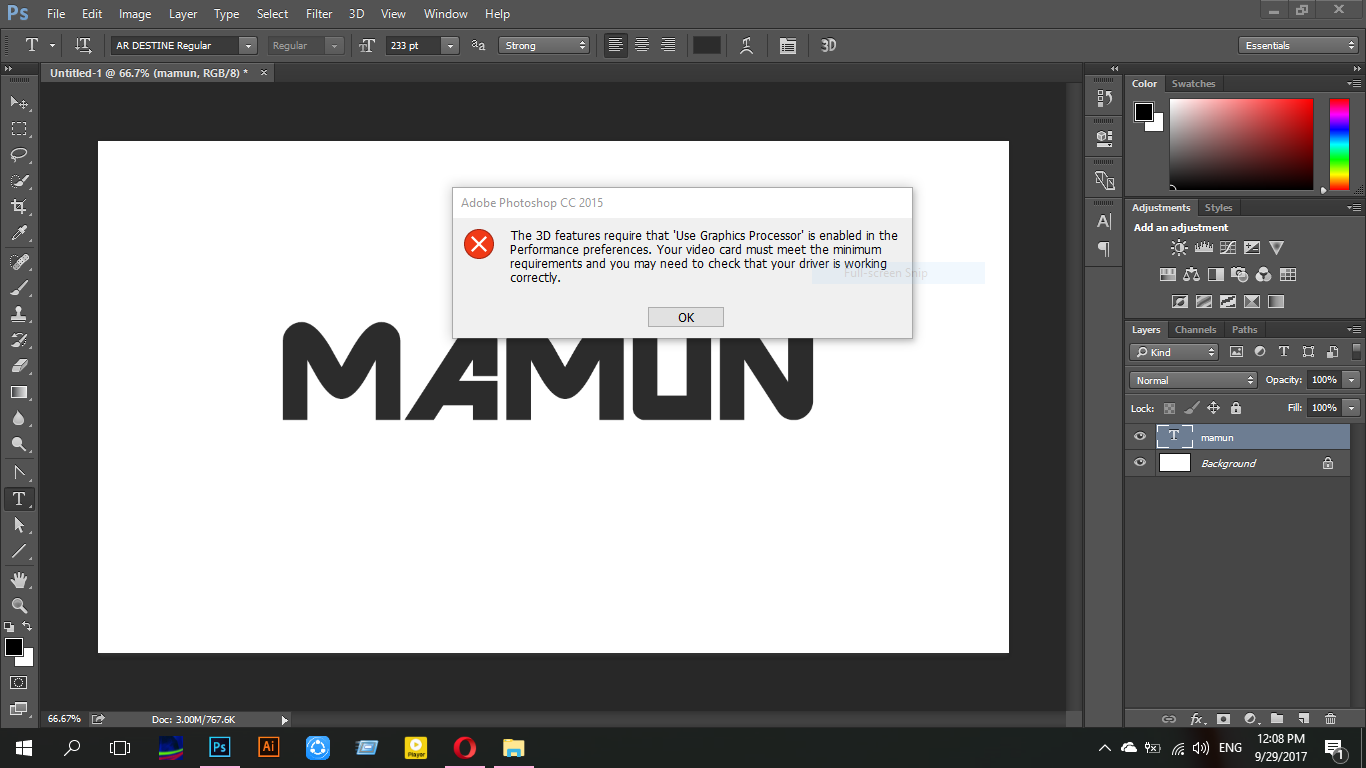Select the Brush tool
This screenshot has width=1366, height=768.
(x=19, y=288)
